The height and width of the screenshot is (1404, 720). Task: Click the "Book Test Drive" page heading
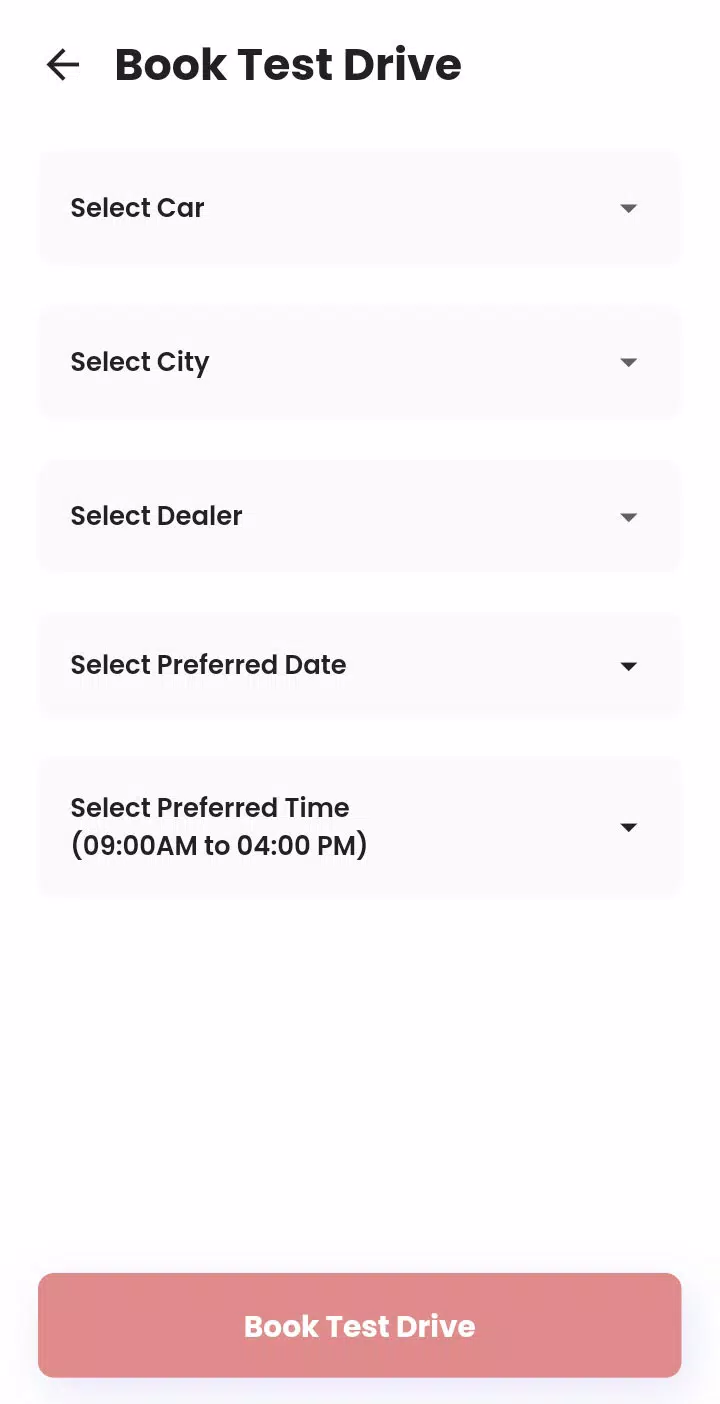tap(288, 65)
